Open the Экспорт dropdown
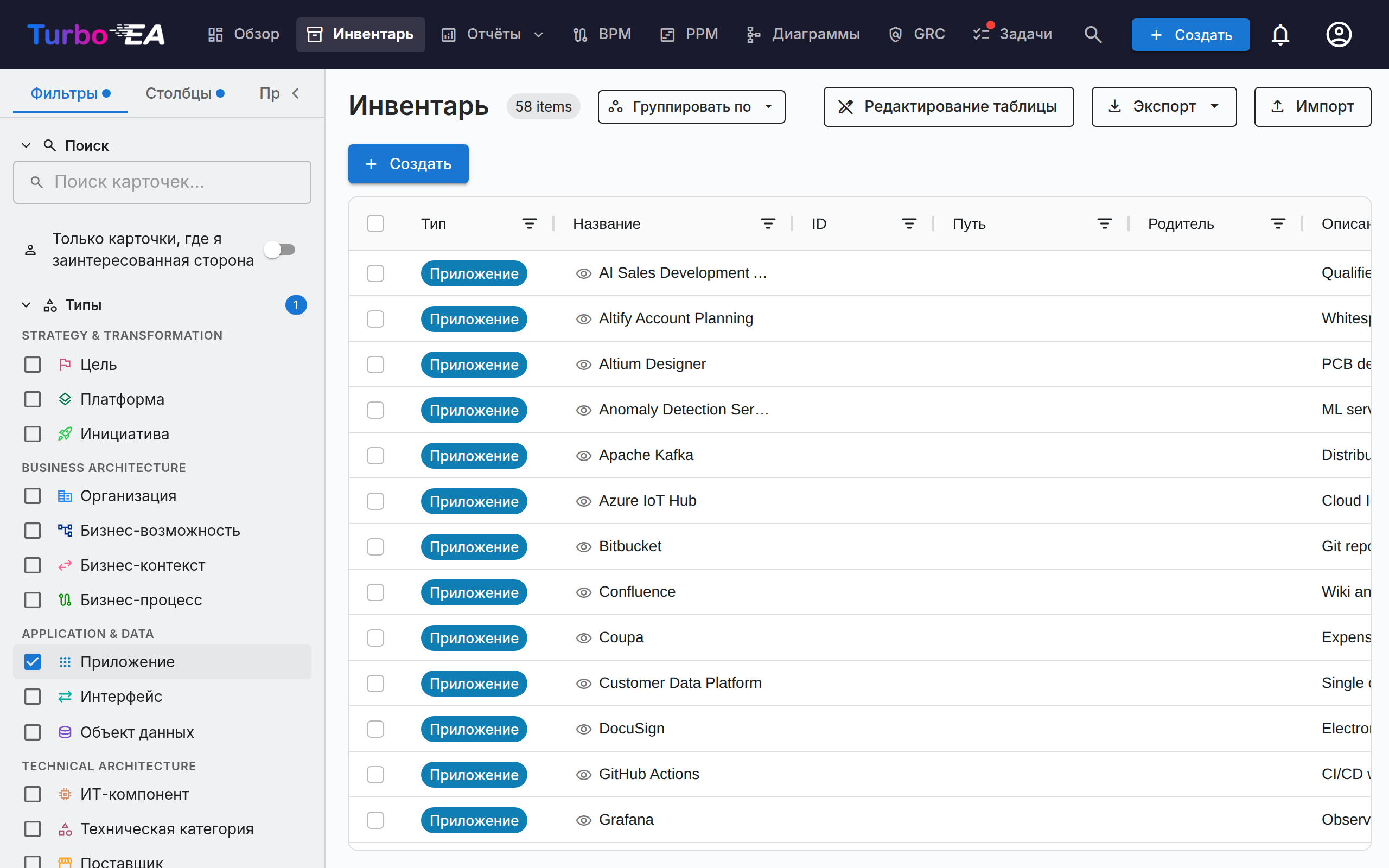The image size is (1389, 868). (x=1163, y=107)
